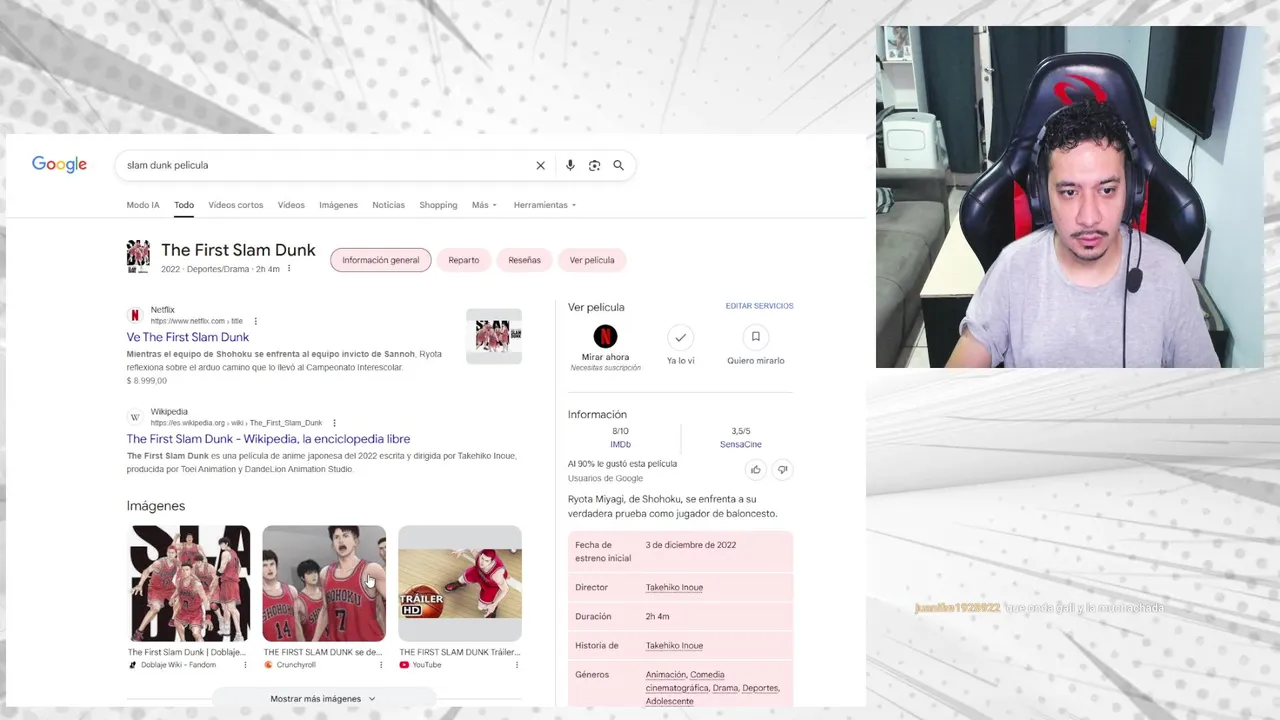
Task: Toggle Quiero mirarlo bookmark
Action: pos(756,337)
